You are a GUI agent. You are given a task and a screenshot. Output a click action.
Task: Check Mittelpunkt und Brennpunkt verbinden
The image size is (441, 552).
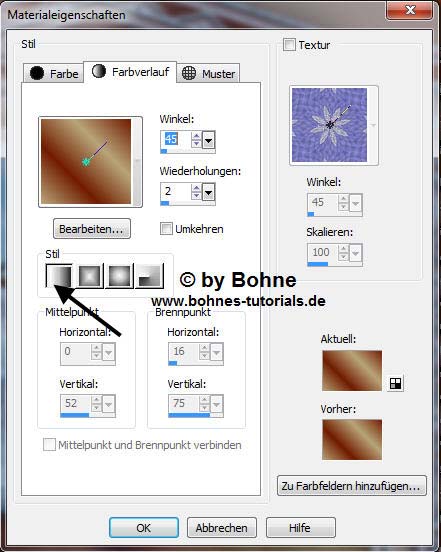[x=49, y=444]
